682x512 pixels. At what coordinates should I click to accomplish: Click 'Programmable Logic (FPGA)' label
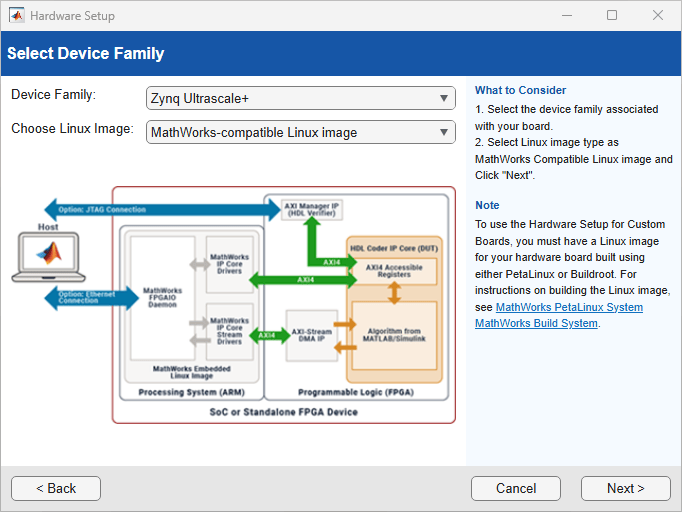pos(356,392)
